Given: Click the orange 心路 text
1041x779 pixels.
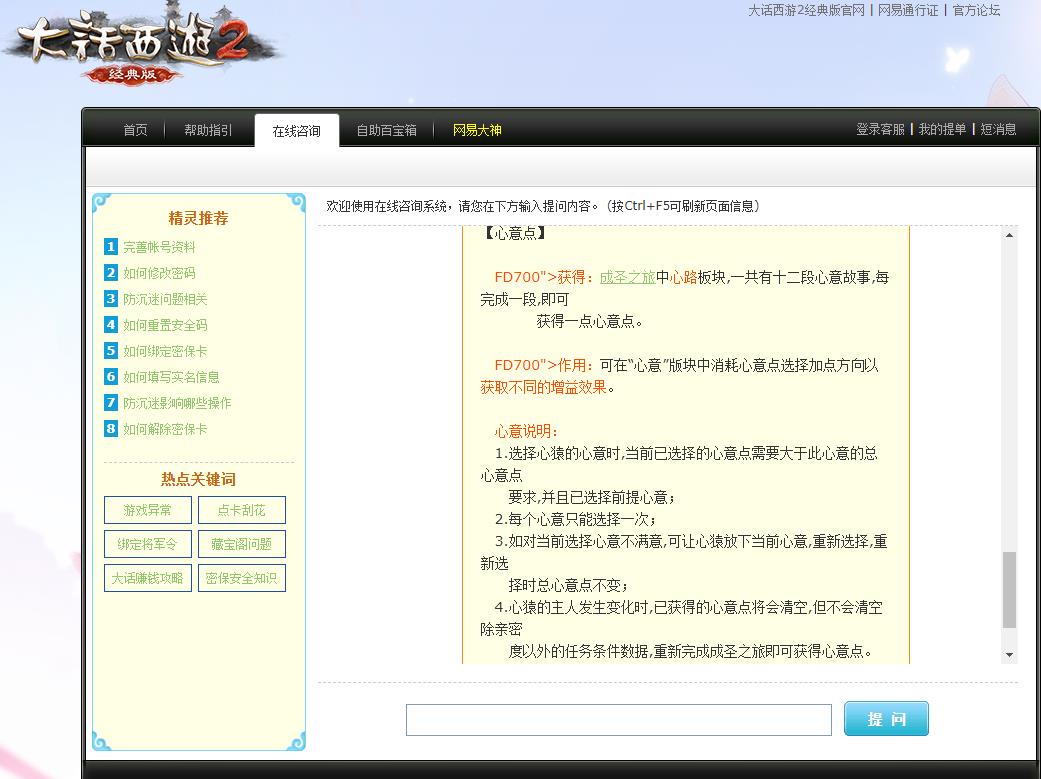Looking at the screenshot, I should pyautogui.click(x=683, y=277).
